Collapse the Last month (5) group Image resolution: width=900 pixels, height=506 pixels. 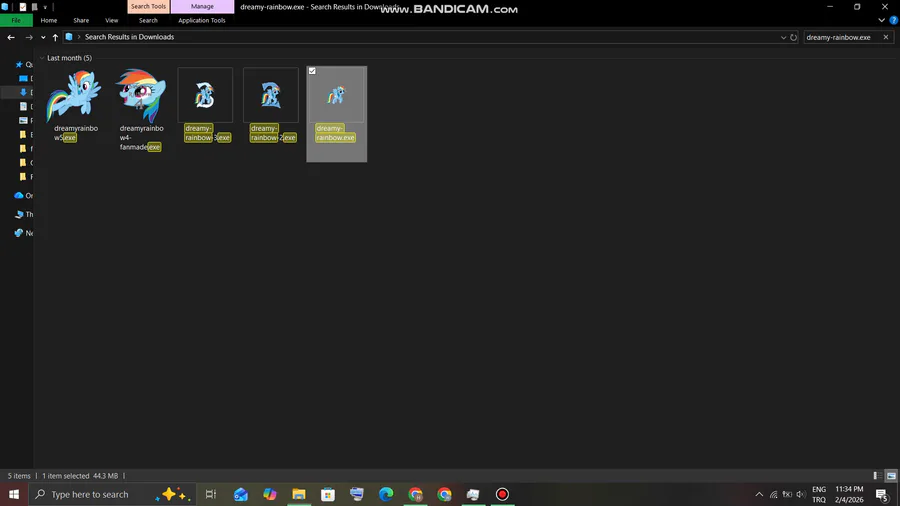pos(42,58)
